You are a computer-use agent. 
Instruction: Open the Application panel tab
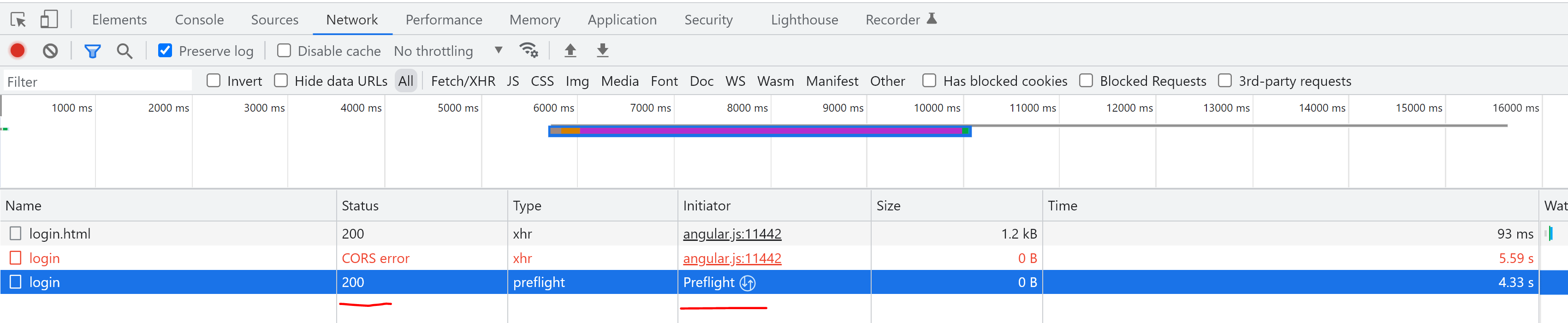pyautogui.click(x=622, y=19)
